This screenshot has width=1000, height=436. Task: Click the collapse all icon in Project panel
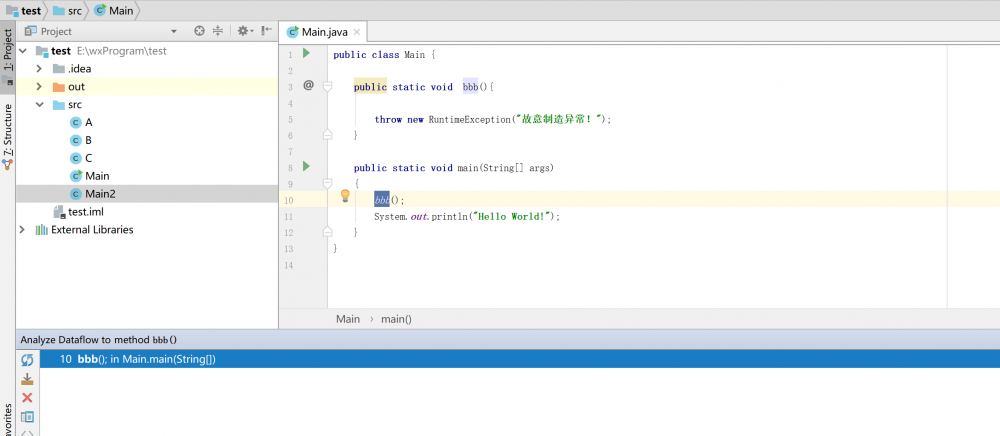(x=217, y=31)
